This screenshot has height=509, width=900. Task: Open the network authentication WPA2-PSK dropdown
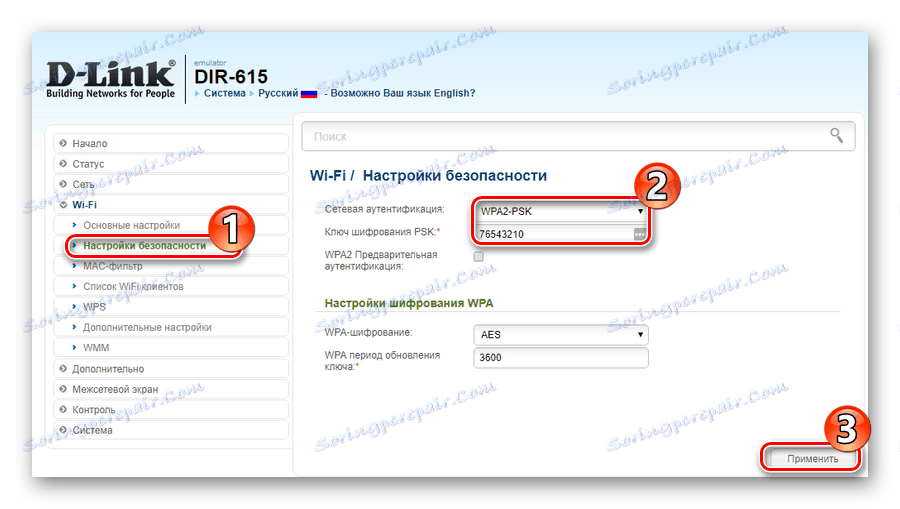(x=561, y=211)
